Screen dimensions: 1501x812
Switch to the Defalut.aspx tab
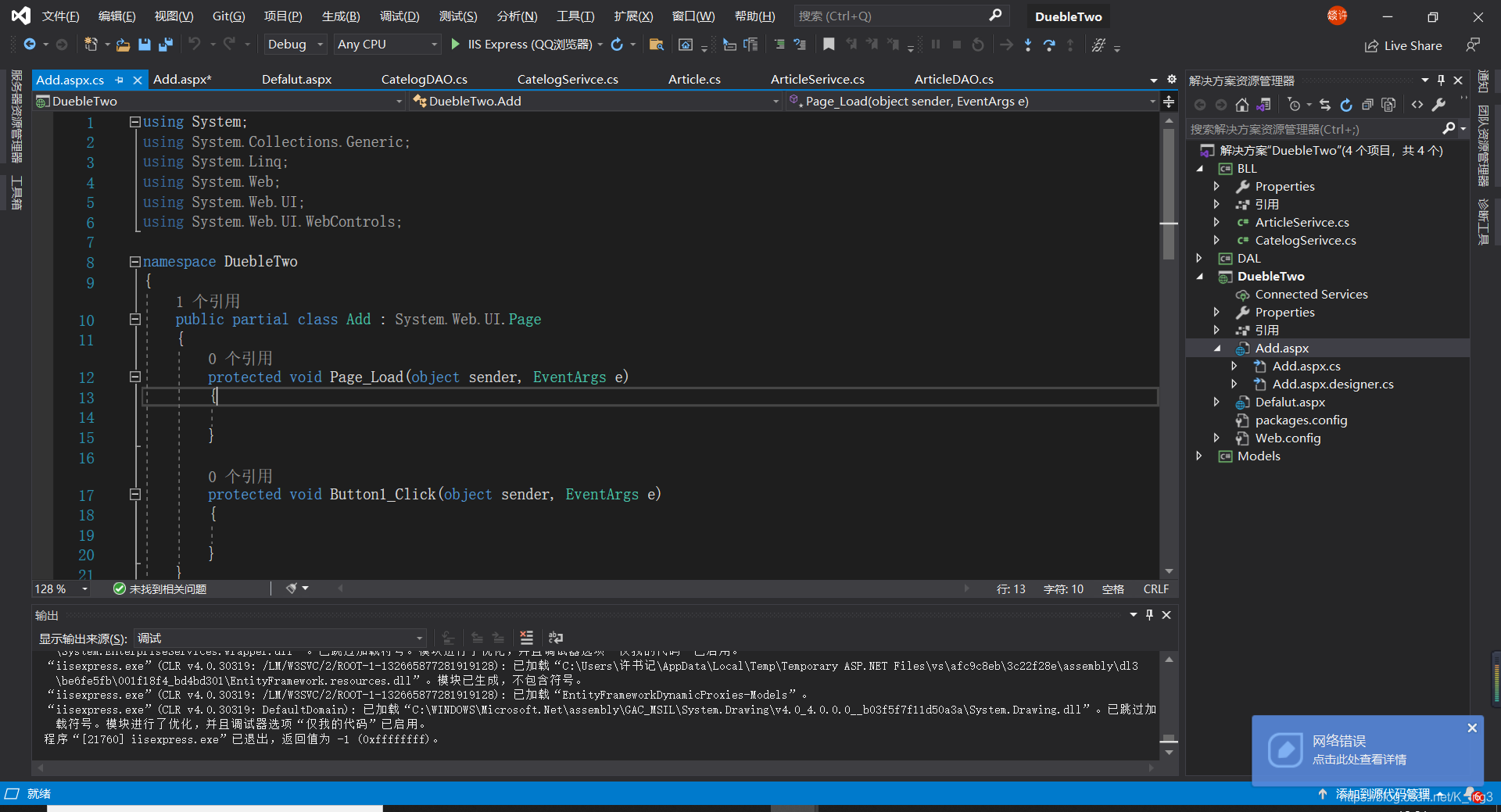coord(297,80)
